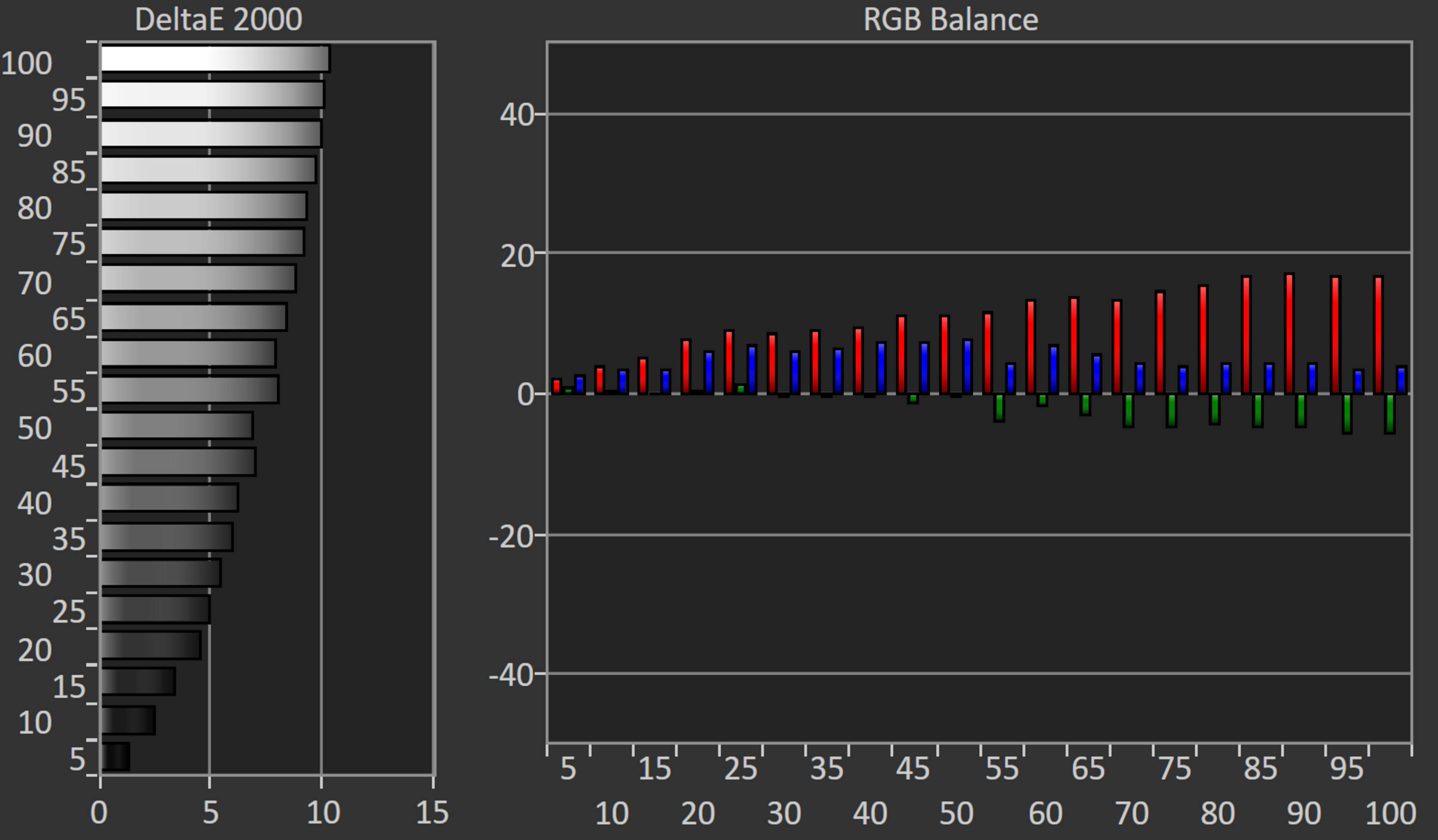1438x840 pixels.
Task: Select the 50 grayscale DeltaE bar
Action: click(x=176, y=425)
